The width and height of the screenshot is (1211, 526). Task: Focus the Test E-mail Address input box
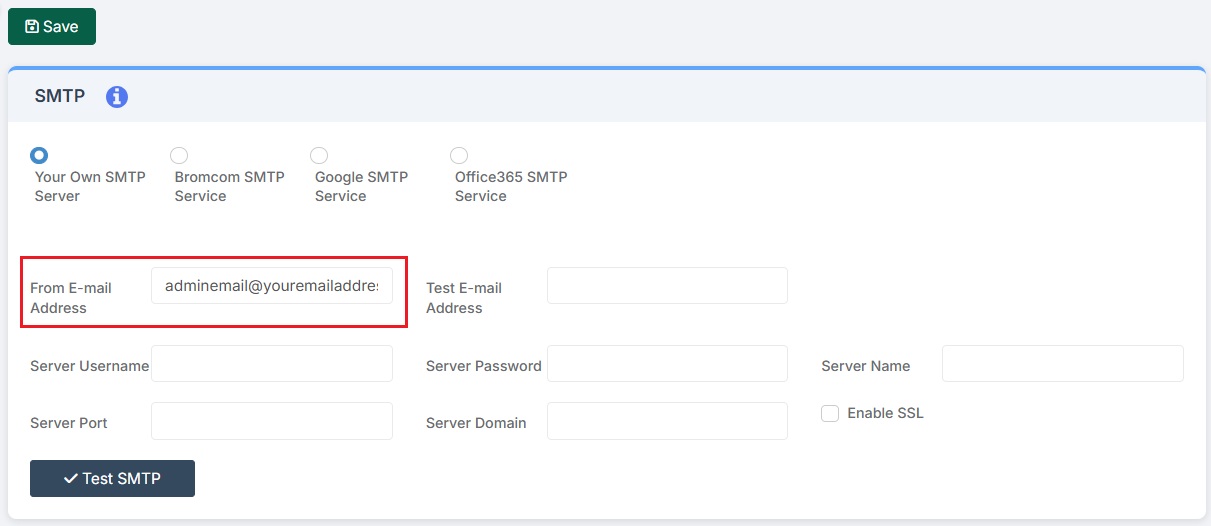[x=667, y=285]
